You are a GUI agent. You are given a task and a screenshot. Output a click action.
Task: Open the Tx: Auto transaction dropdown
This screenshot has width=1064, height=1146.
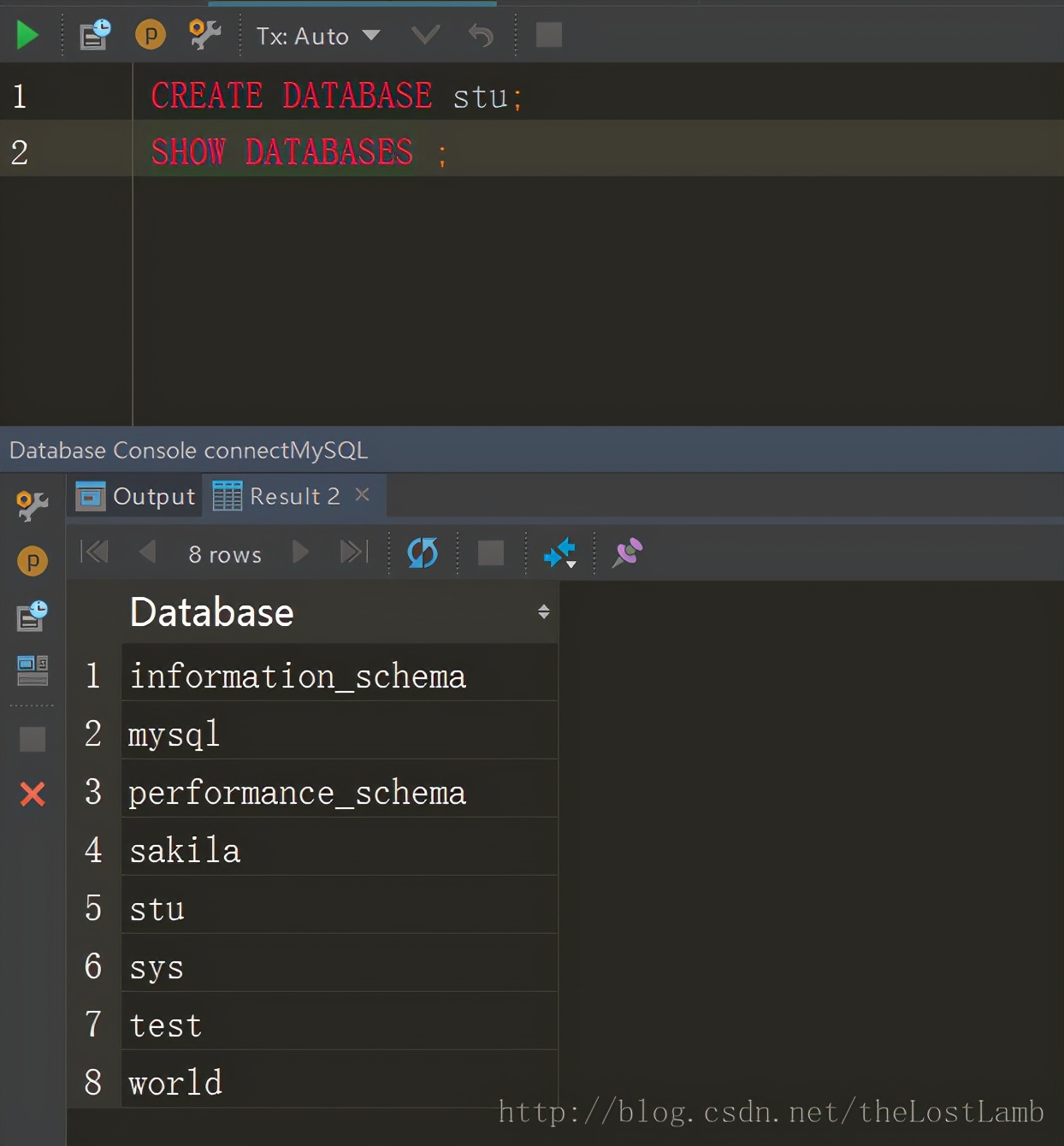[x=316, y=35]
